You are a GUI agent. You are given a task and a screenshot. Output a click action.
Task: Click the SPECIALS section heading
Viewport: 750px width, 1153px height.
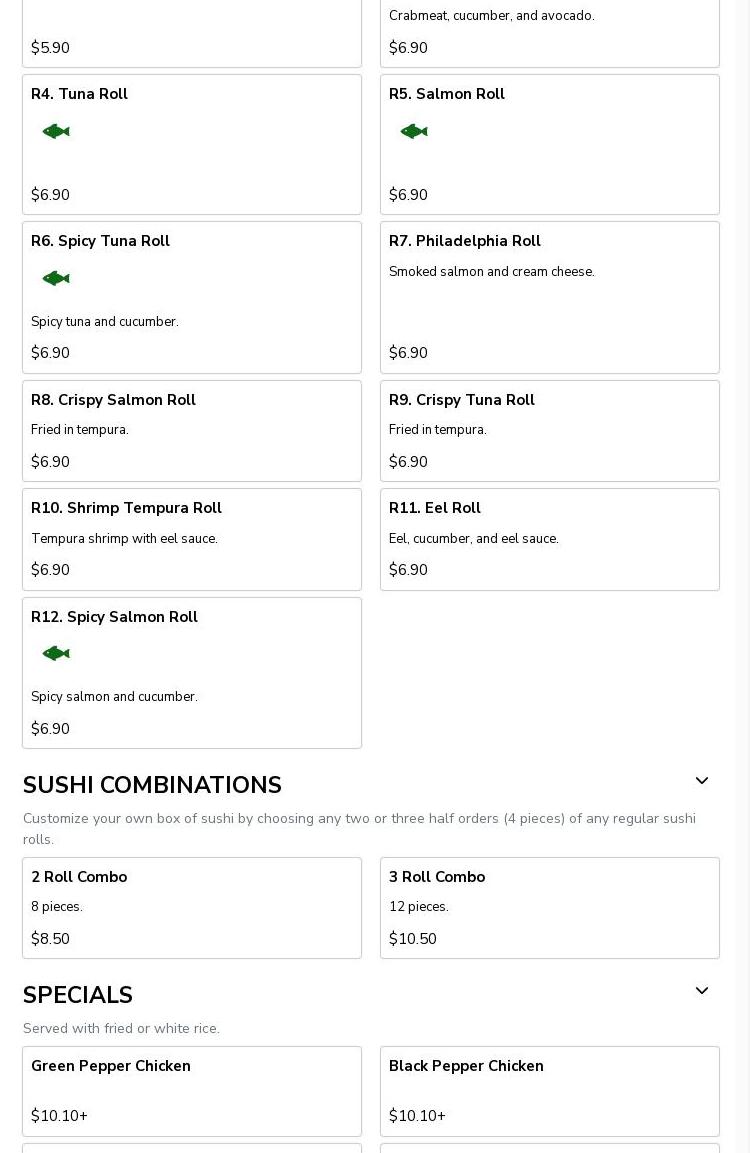(78, 995)
